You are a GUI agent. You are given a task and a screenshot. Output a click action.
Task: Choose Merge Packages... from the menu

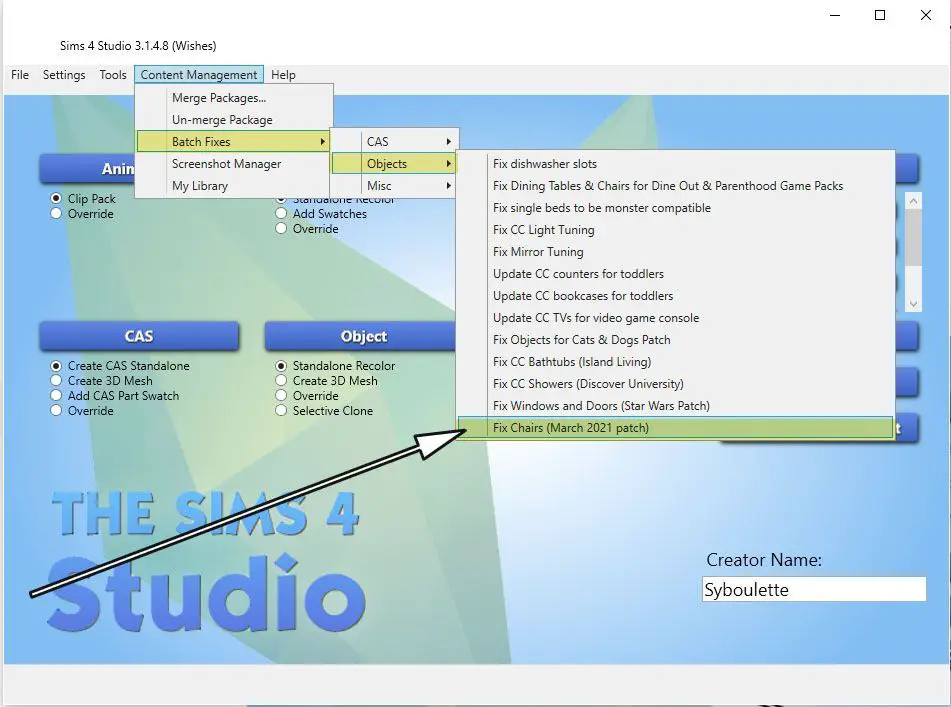point(234,98)
